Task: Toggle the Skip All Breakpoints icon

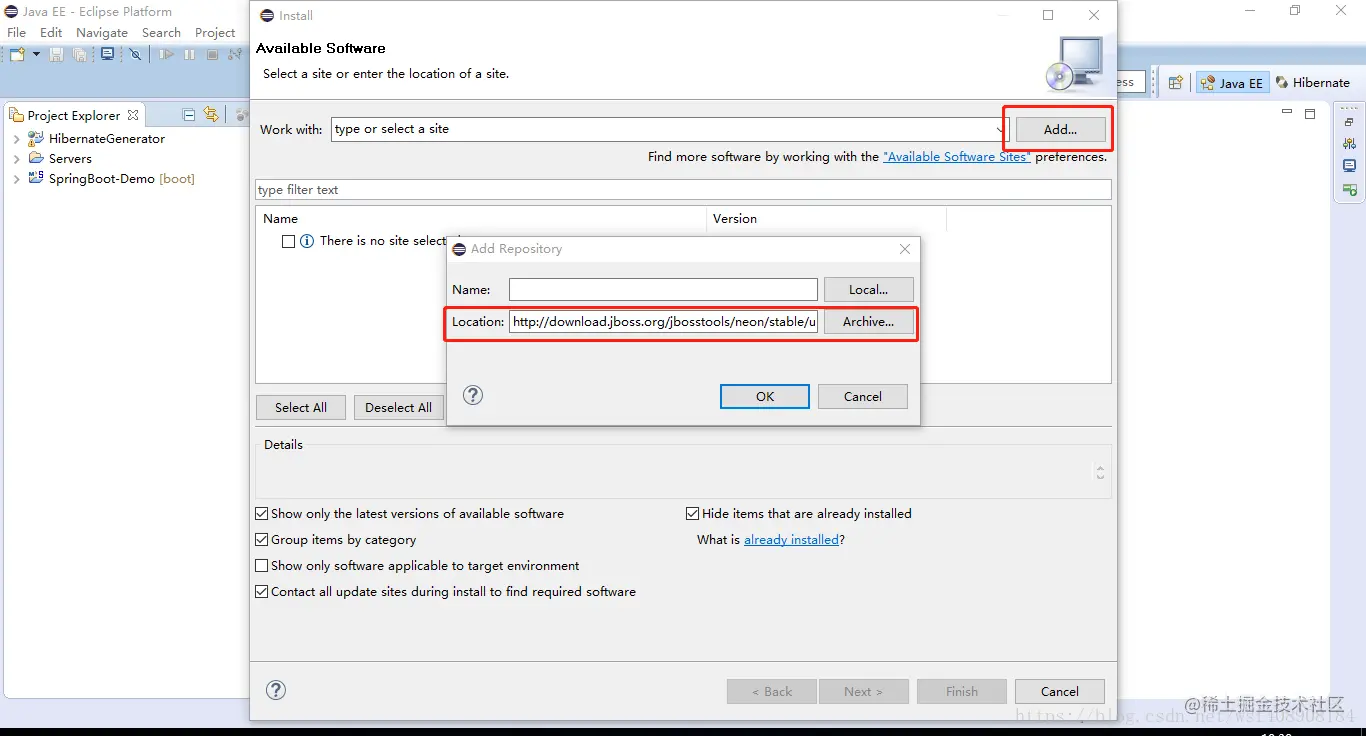Action: 136,54
